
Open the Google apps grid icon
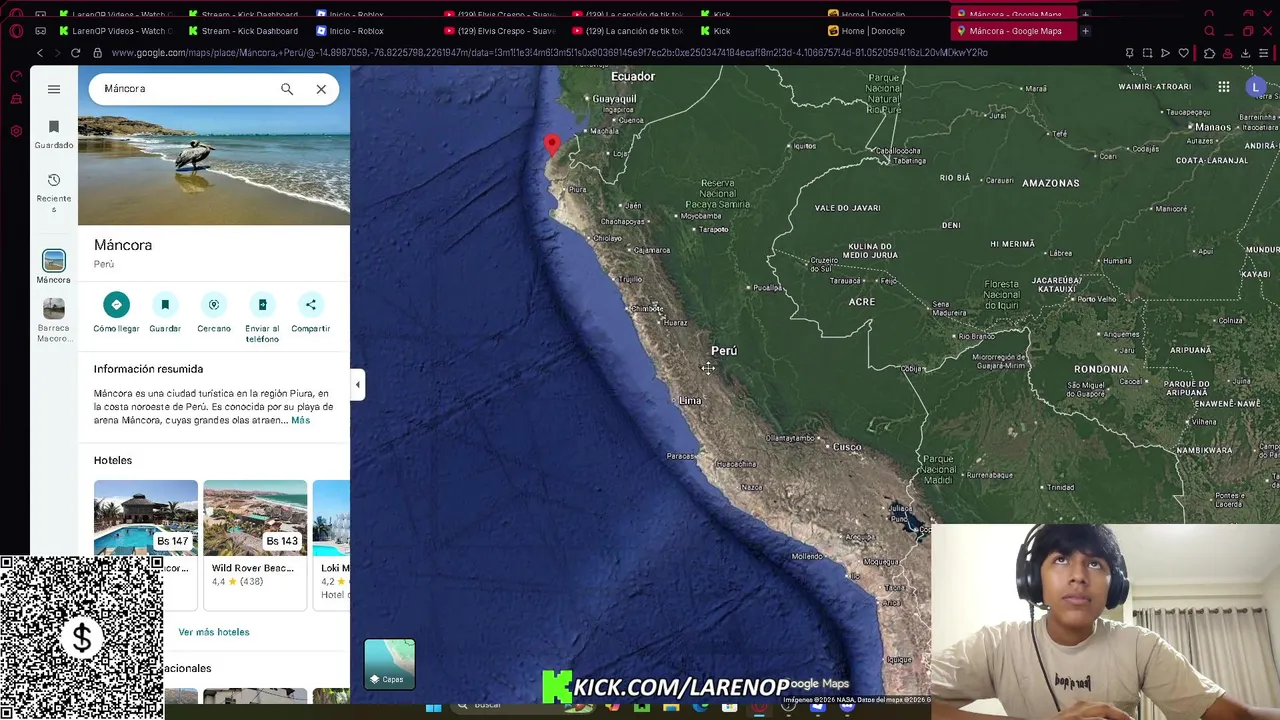coord(1224,87)
